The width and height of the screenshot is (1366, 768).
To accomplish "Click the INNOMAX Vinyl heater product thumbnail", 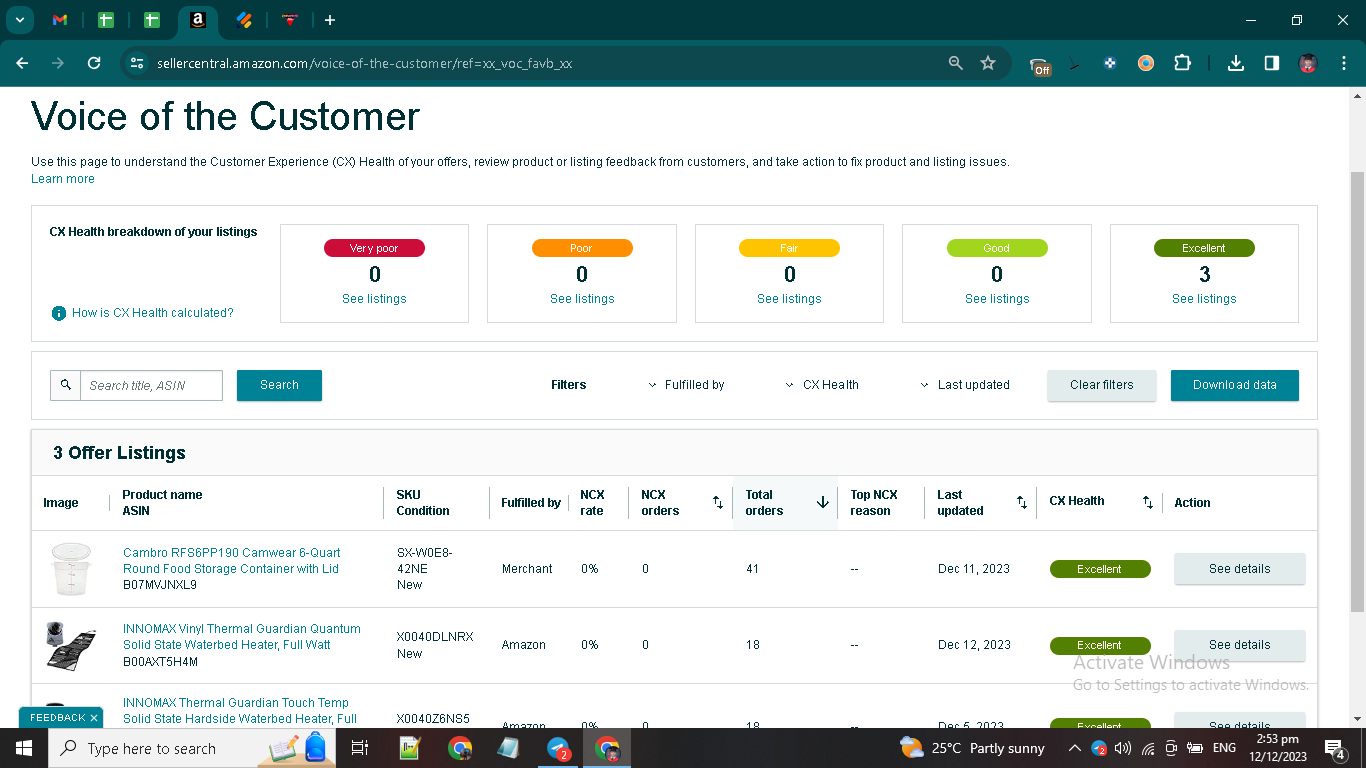I will (70, 645).
